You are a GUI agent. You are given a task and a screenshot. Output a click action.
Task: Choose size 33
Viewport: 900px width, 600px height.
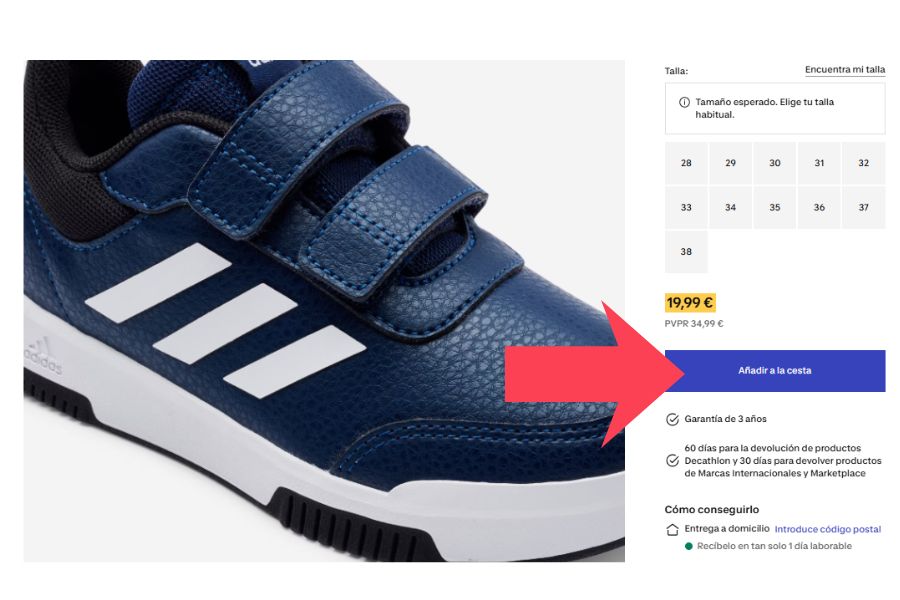pos(686,207)
